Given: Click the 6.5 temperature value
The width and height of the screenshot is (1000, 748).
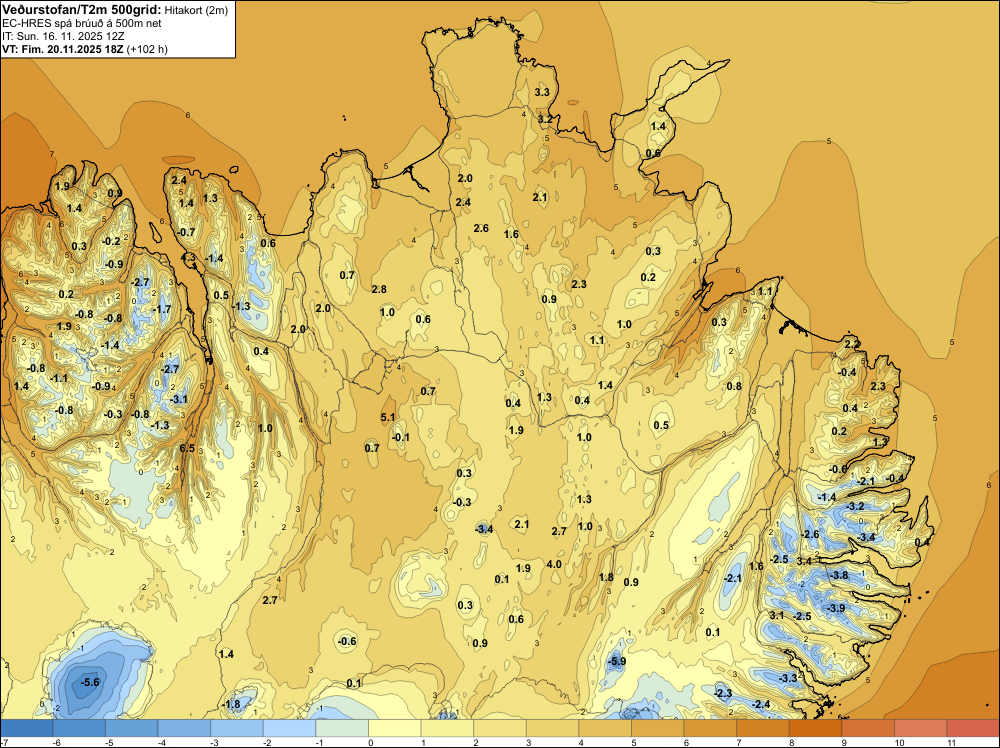Looking at the screenshot, I should pos(187,448).
